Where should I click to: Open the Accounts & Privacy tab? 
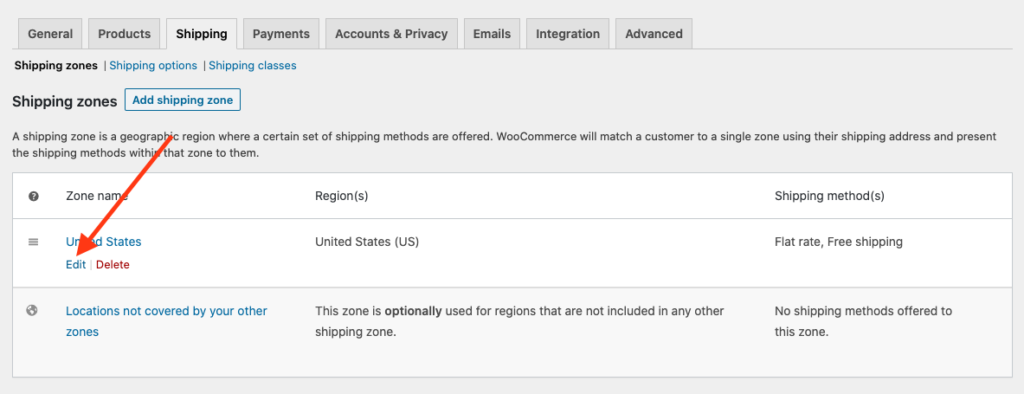[x=391, y=34]
